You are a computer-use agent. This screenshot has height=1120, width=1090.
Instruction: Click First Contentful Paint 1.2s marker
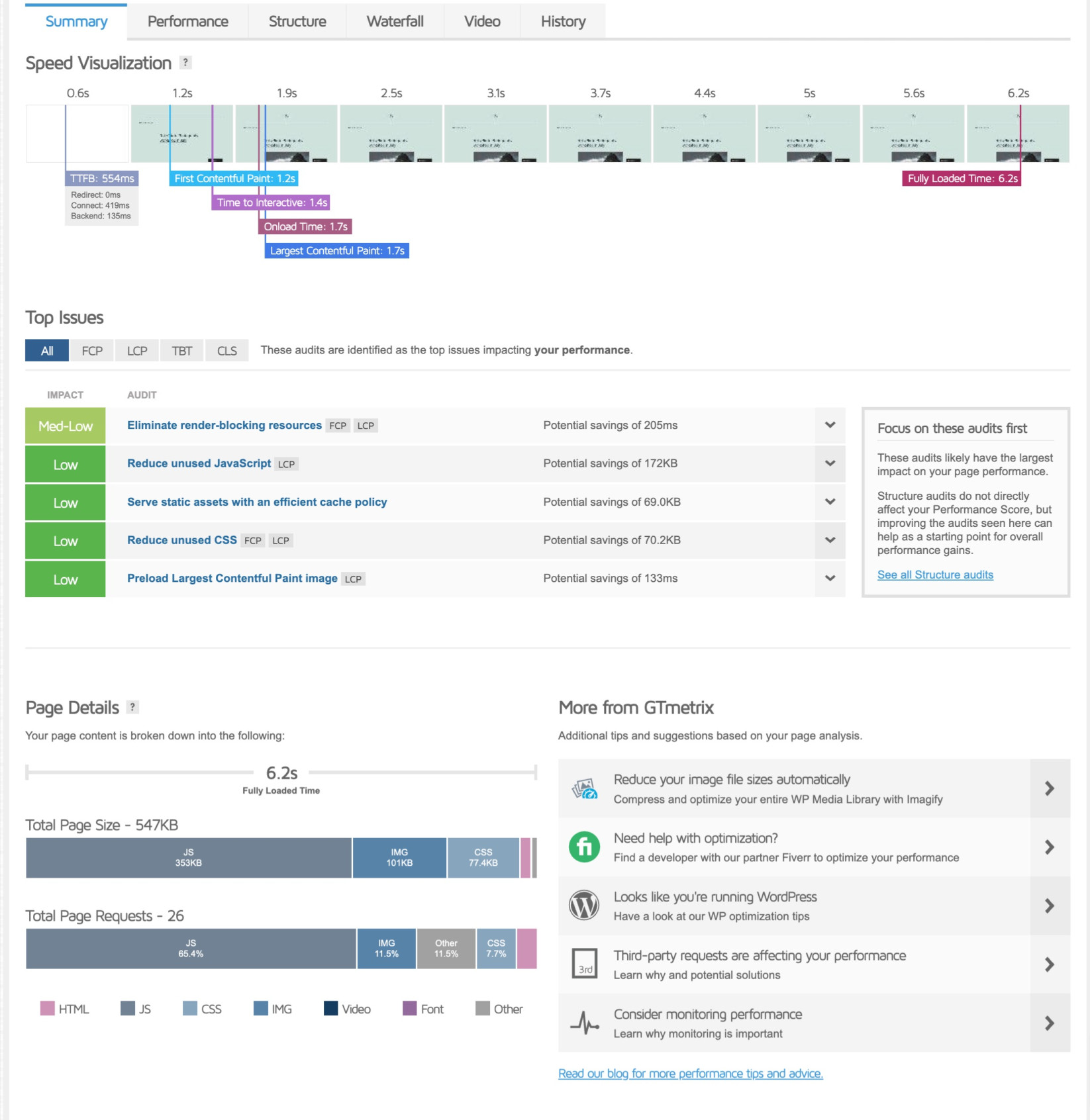[234, 178]
